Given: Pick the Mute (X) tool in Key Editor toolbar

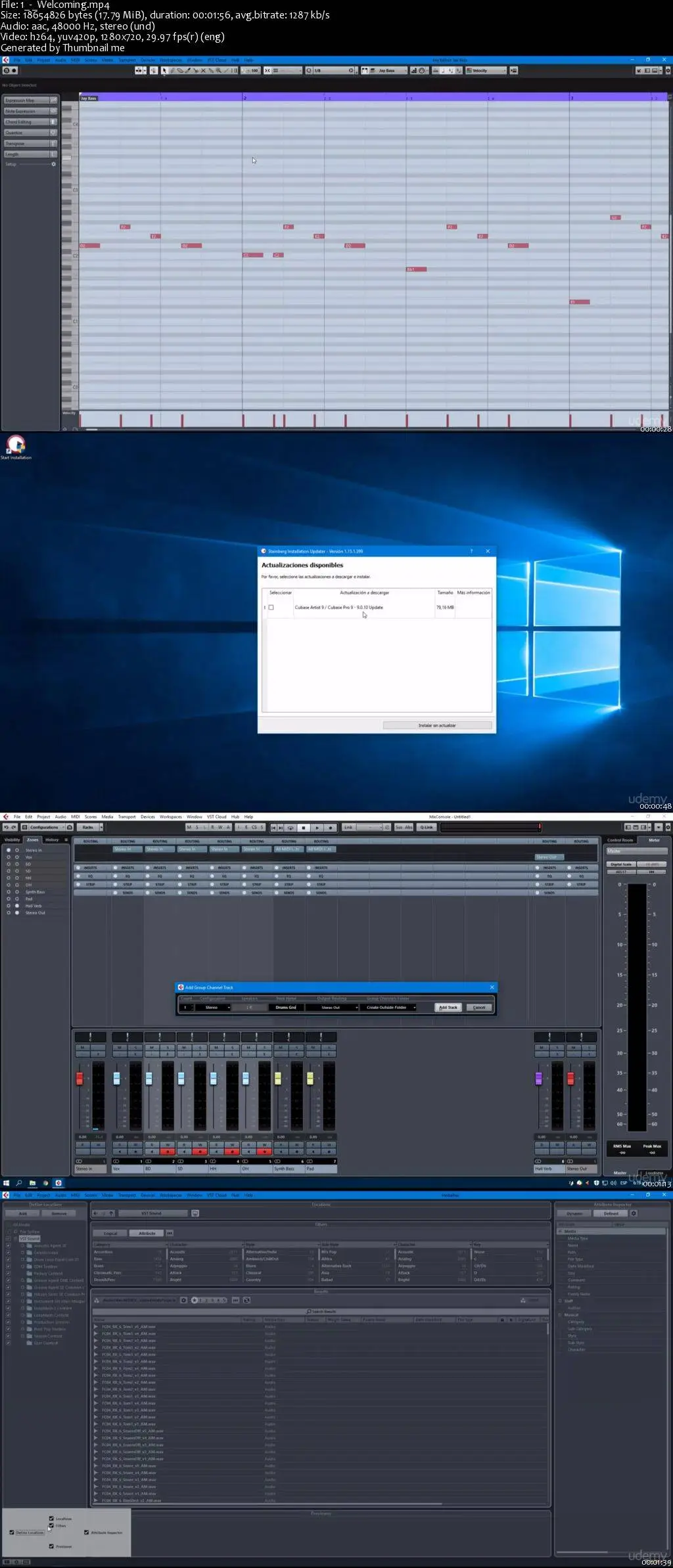Looking at the screenshot, I should [203, 70].
